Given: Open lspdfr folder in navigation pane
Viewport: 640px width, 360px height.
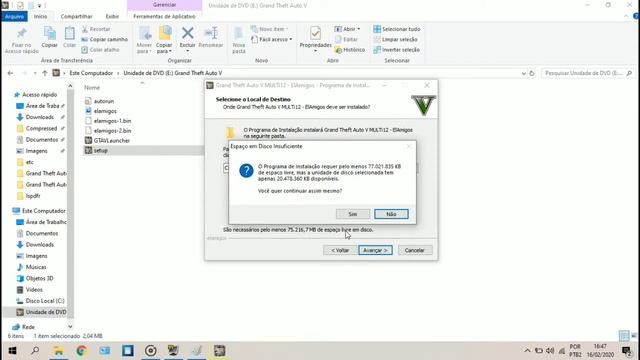Looking at the screenshot, I should 33,196.
